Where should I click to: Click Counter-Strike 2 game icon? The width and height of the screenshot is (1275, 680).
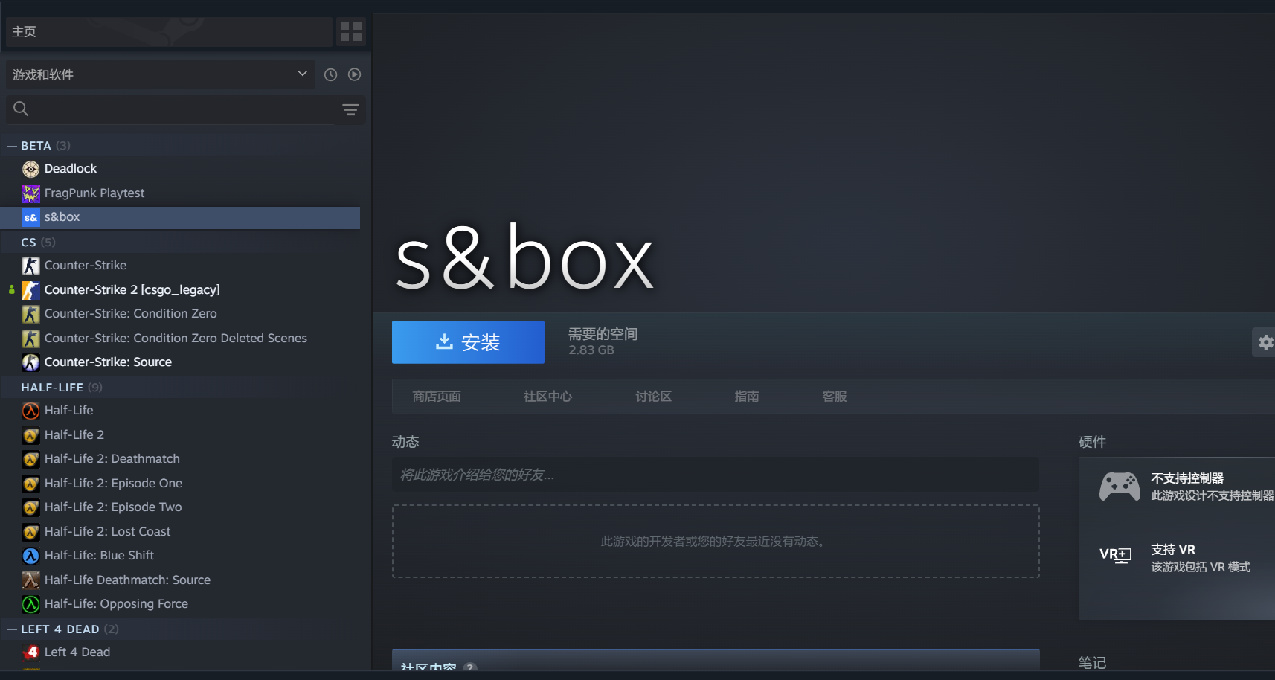click(x=31, y=290)
